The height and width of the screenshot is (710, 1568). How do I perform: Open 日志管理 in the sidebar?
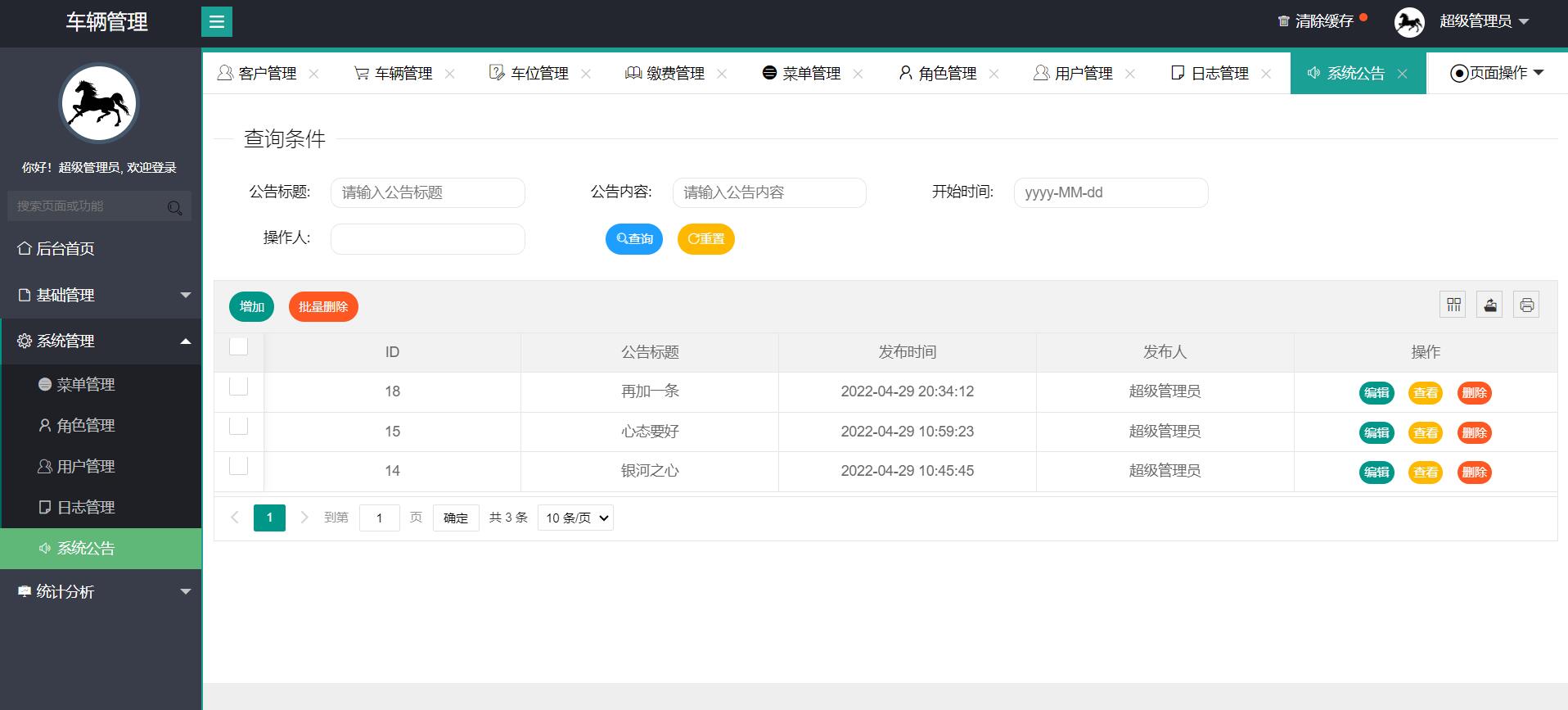click(x=101, y=508)
